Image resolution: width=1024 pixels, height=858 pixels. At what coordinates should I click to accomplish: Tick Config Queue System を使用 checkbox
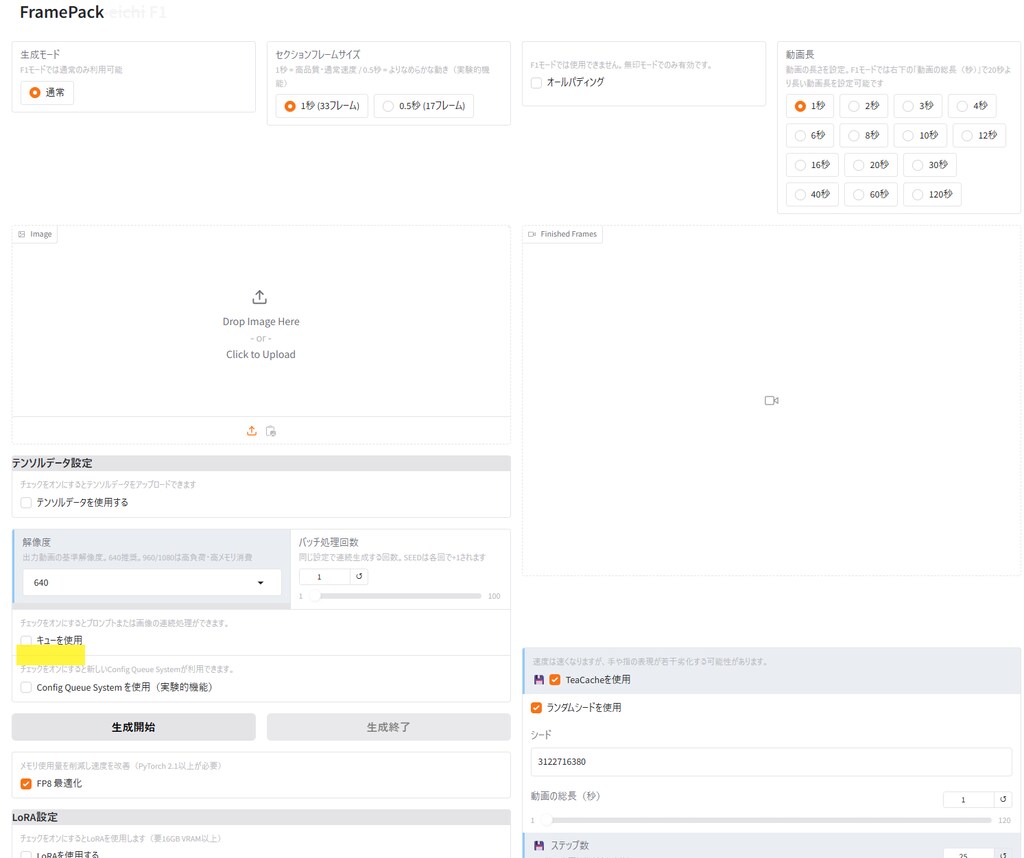point(27,688)
